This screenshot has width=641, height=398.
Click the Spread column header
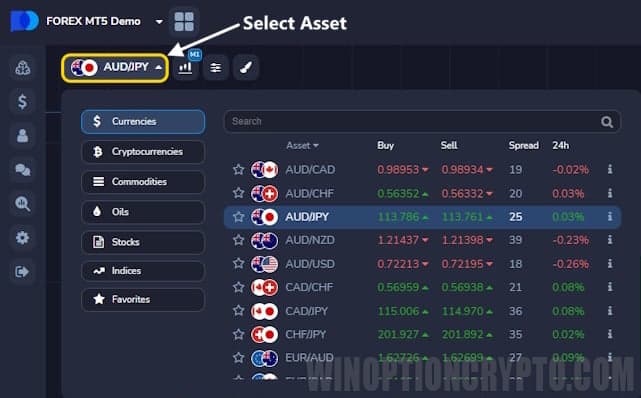[x=523, y=145]
